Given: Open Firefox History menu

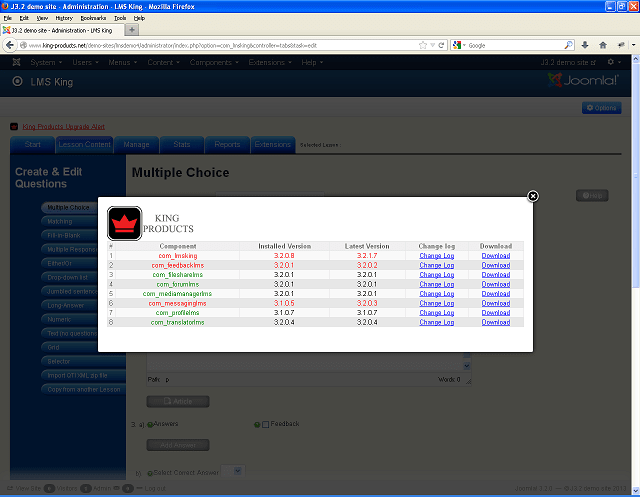Looking at the screenshot, I should (64, 18).
